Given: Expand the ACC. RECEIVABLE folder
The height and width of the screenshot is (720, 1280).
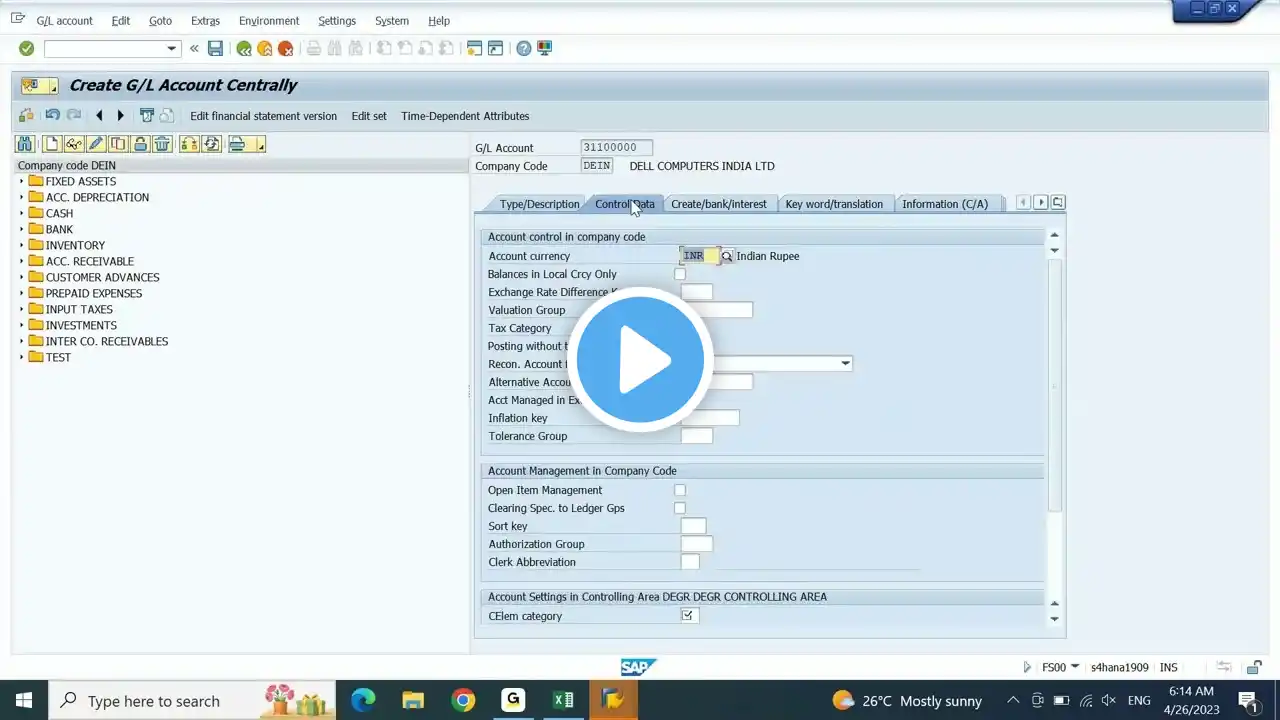Looking at the screenshot, I should (x=21, y=261).
